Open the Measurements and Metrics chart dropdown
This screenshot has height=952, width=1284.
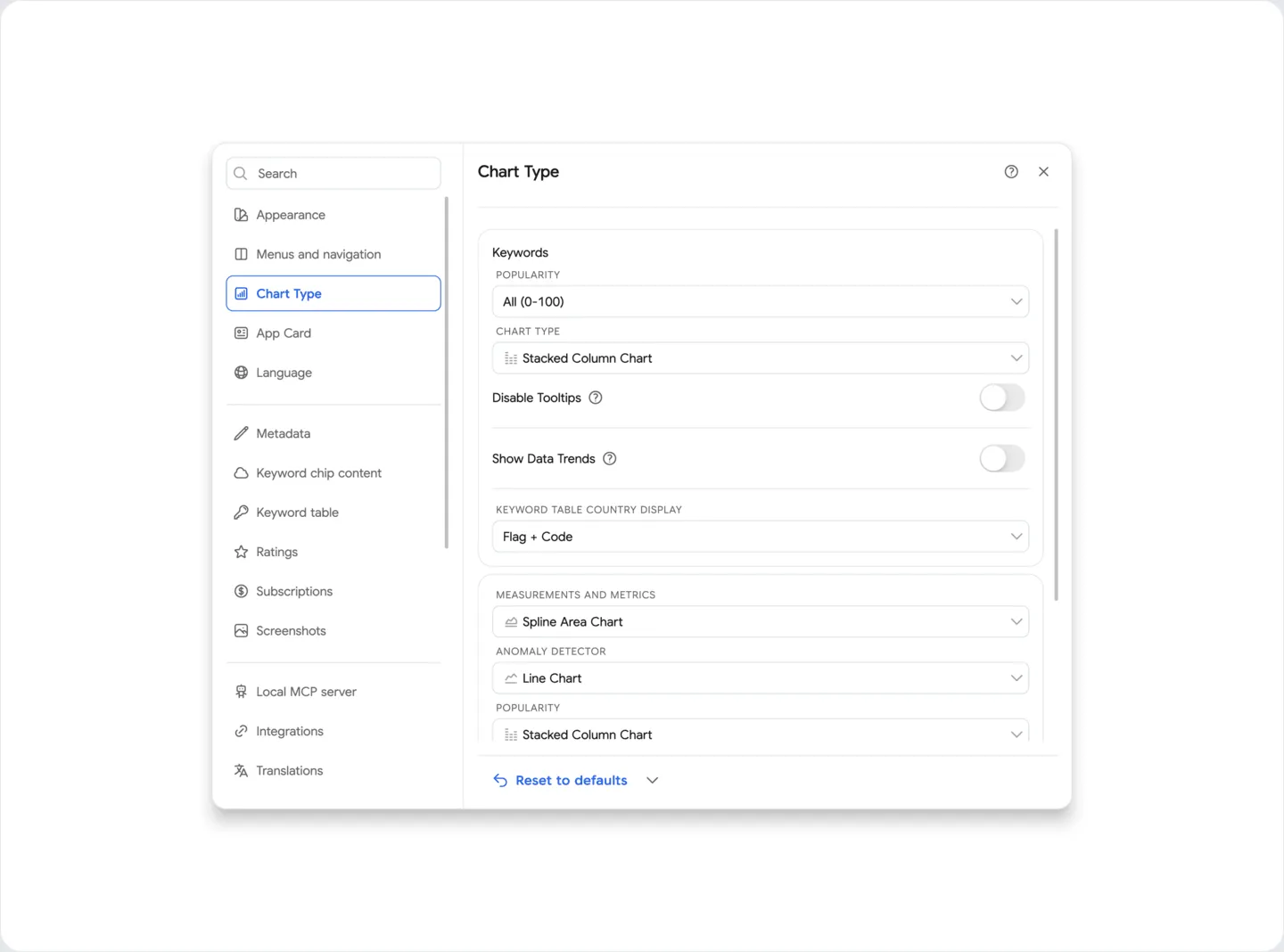coord(761,622)
